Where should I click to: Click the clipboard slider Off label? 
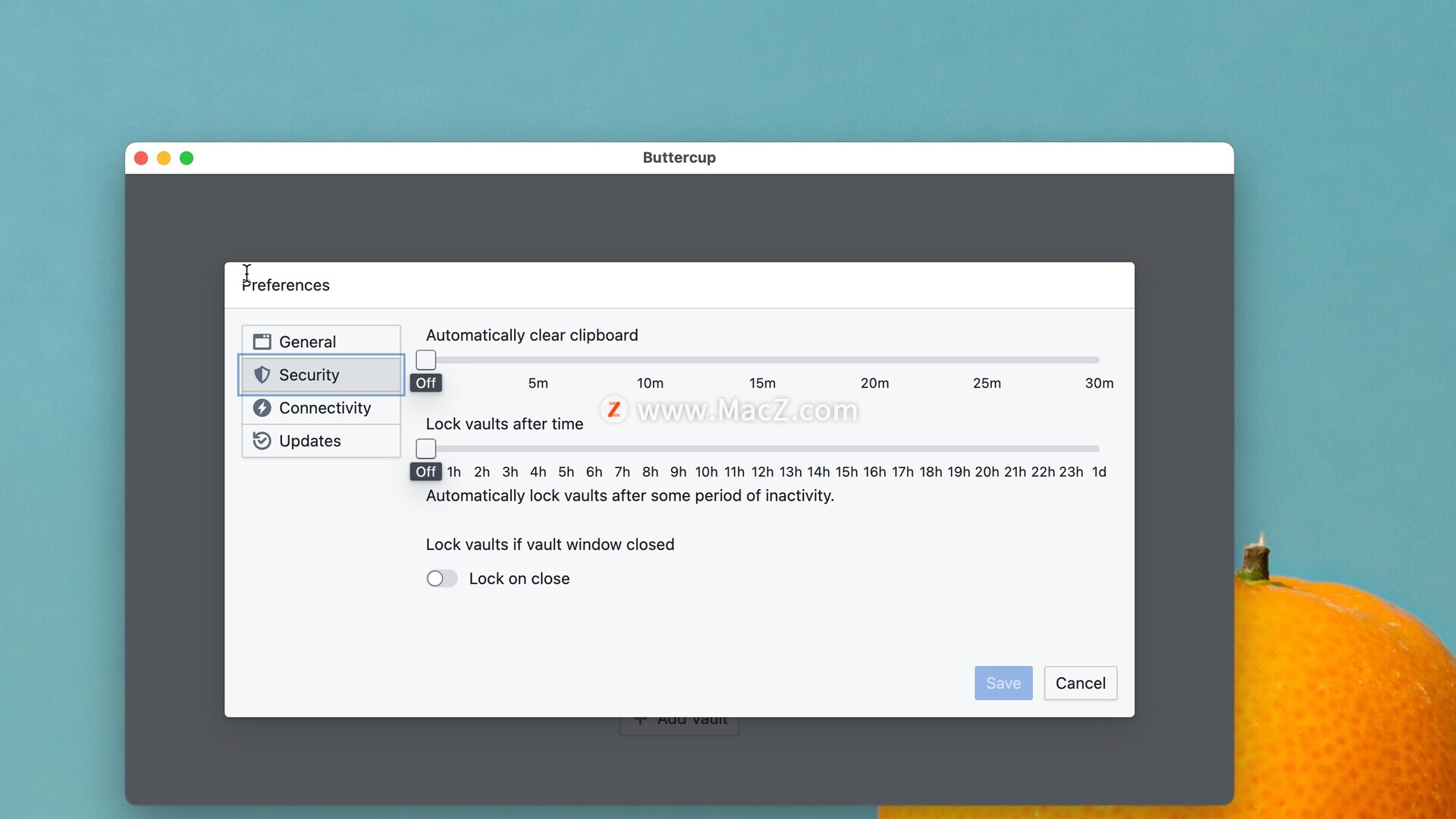pyautogui.click(x=426, y=383)
